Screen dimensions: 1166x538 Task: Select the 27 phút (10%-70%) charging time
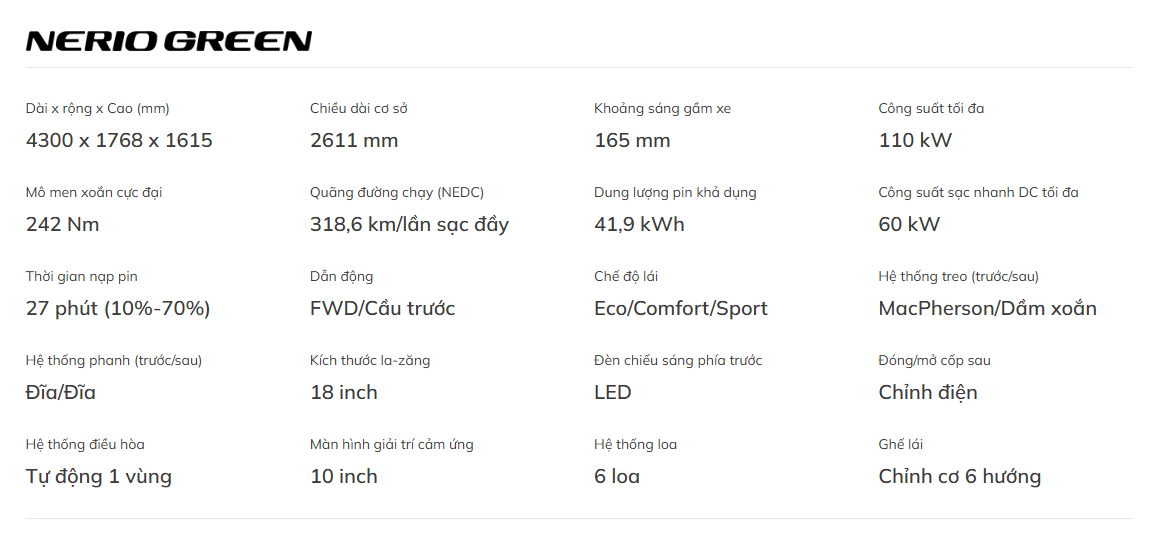tap(118, 308)
